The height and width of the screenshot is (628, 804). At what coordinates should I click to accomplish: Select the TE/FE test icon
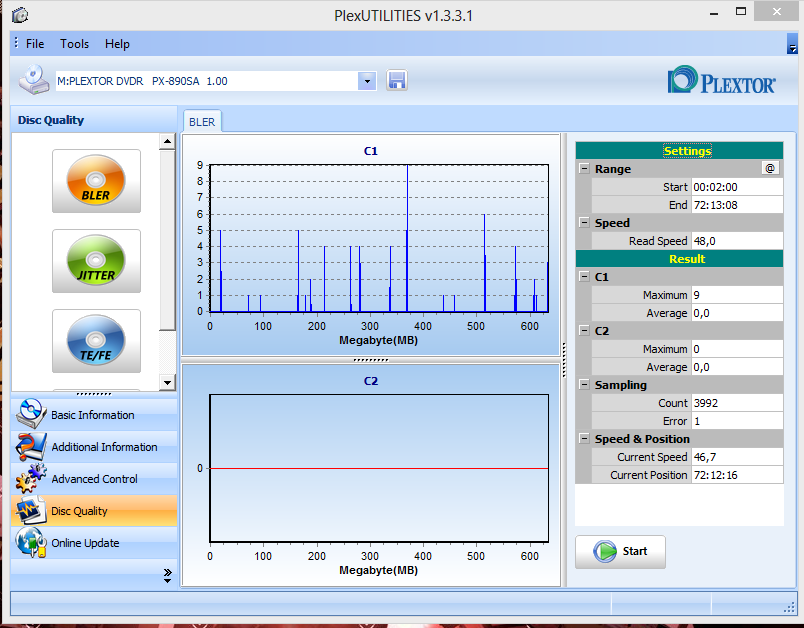(96, 340)
